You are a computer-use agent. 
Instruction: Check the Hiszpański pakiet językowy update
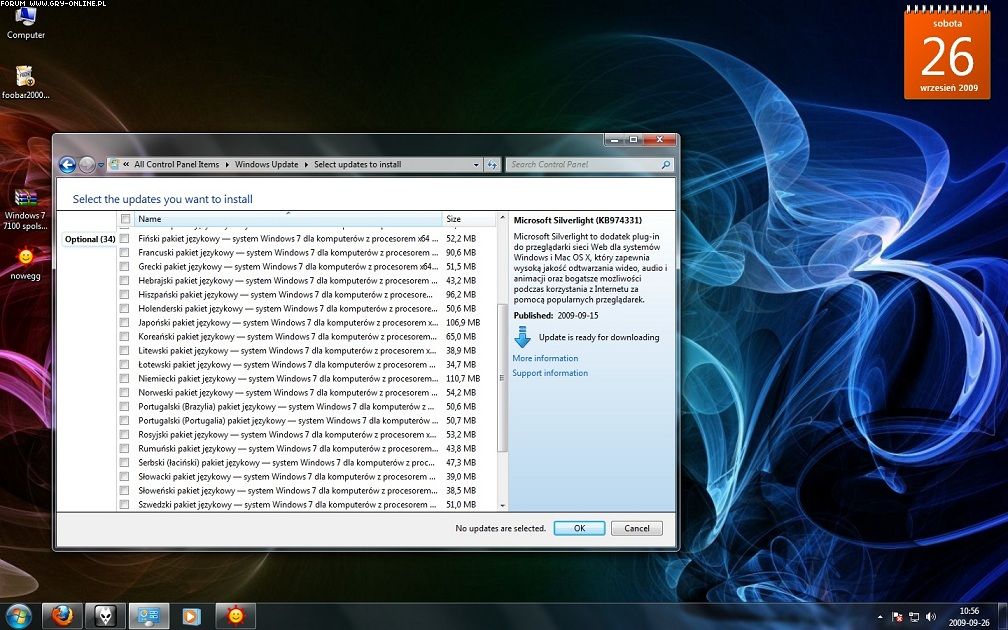point(124,294)
